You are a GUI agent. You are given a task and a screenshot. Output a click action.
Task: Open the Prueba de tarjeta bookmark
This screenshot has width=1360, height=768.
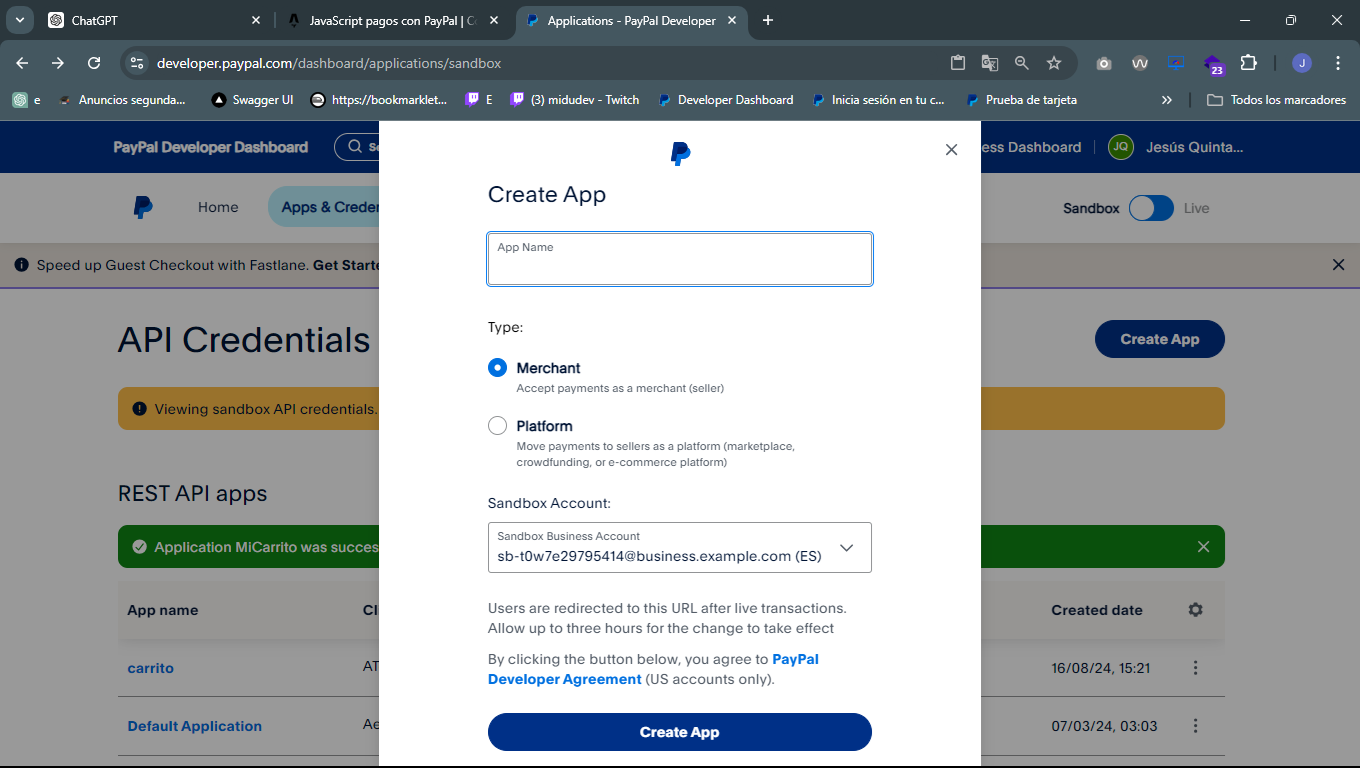[x=1022, y=100]
